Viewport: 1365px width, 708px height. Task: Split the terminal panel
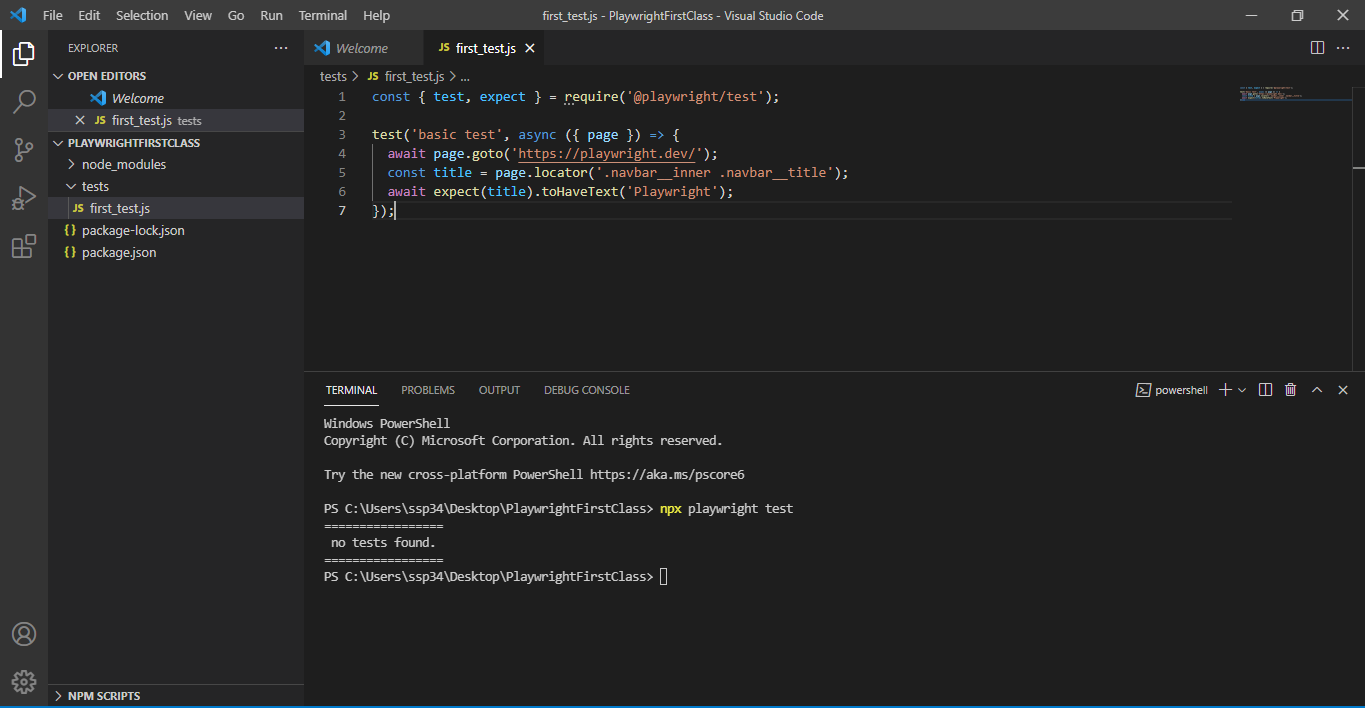coord(1265,390)
